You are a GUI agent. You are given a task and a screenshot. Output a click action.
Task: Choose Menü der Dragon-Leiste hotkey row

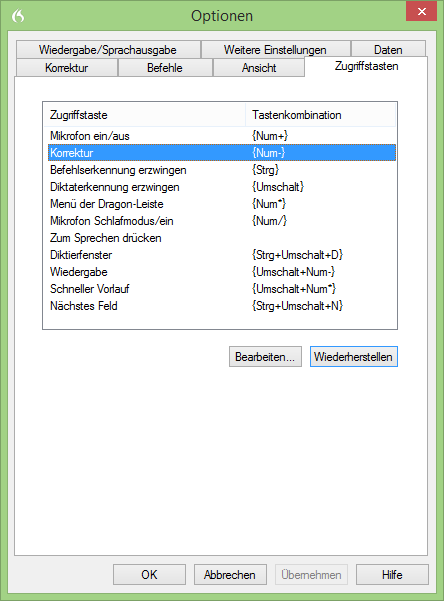click(222, 204)
